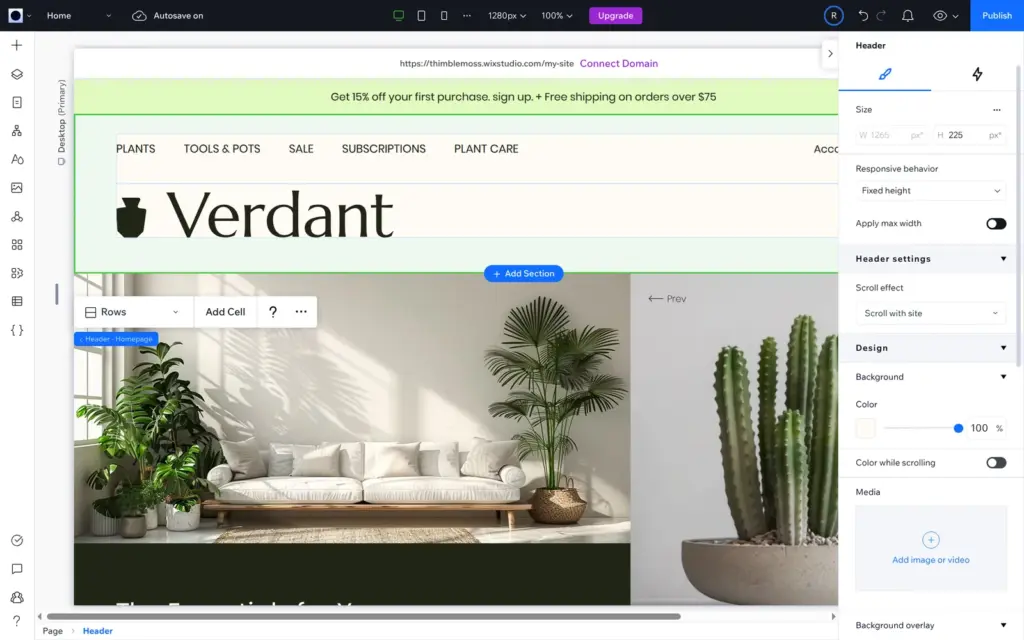Toggle Apply max width switch
Image resolution: width=1024 pixels, height=640 pixels.
pos(996,223)
